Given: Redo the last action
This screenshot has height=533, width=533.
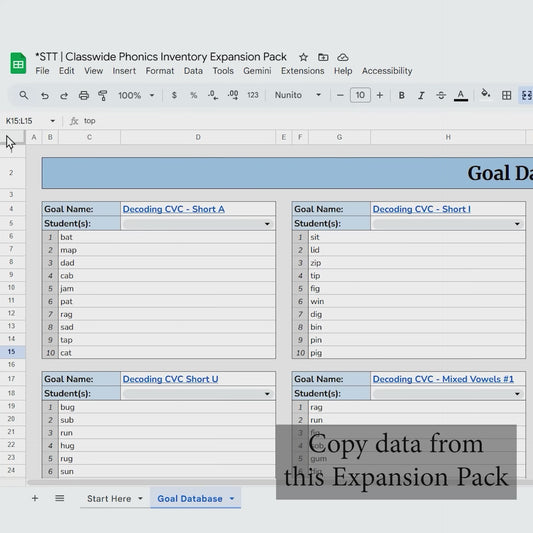Looking at the screenshot, I should tap(64, 95).
